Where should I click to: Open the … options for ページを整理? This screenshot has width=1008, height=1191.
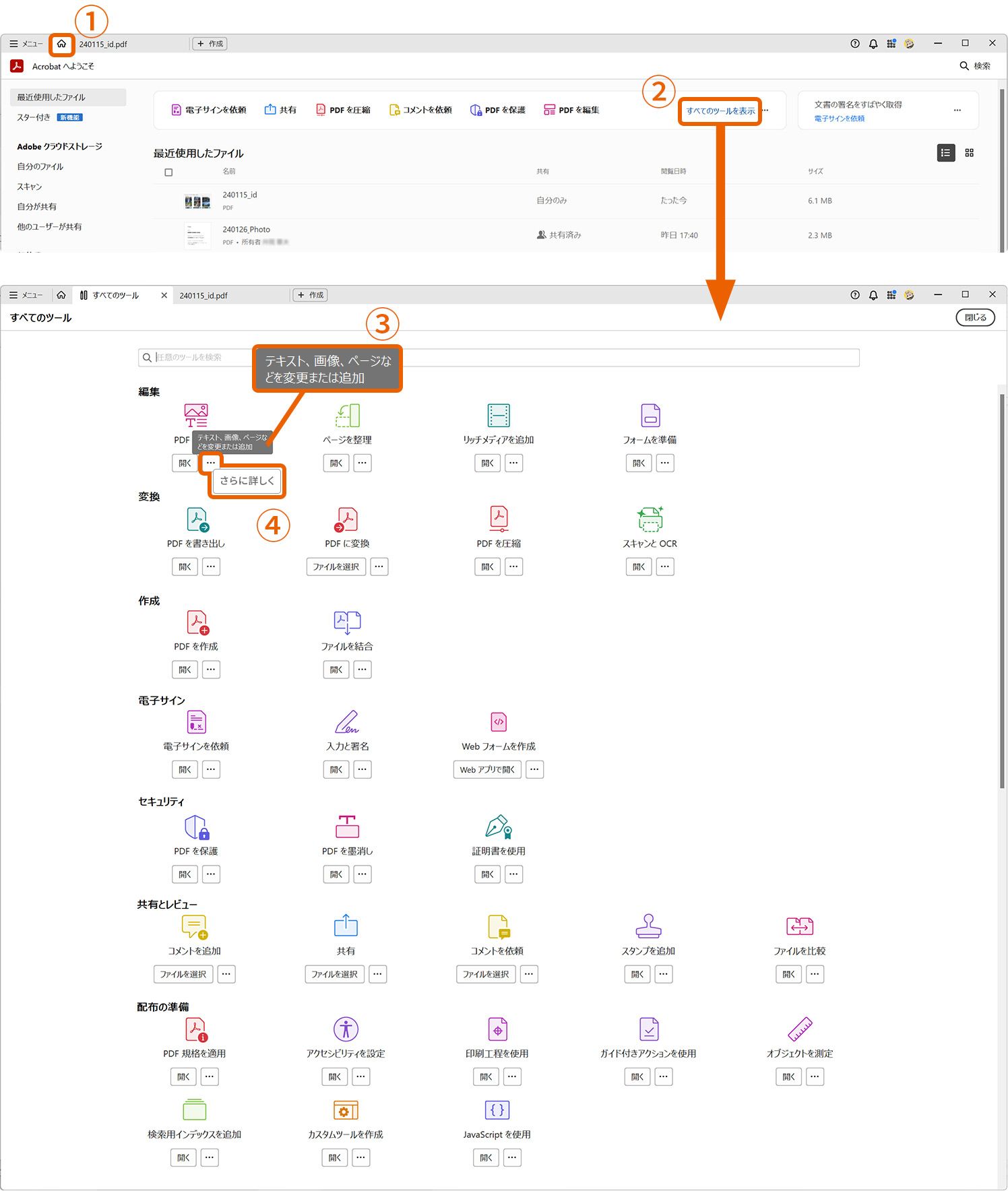(363, 463)
